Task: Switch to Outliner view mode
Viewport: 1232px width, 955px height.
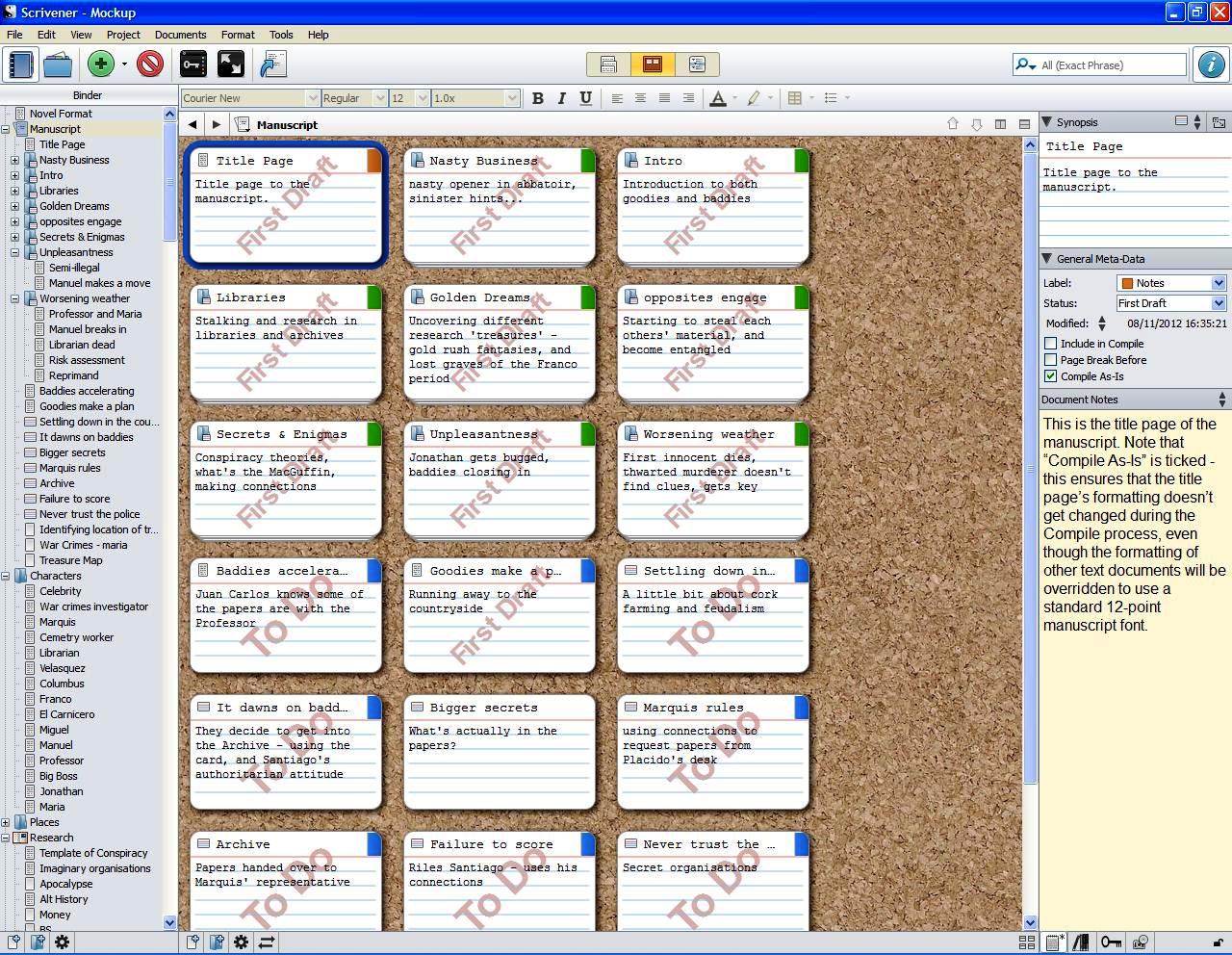Action: pyautogui.click(x=697, y=65)
